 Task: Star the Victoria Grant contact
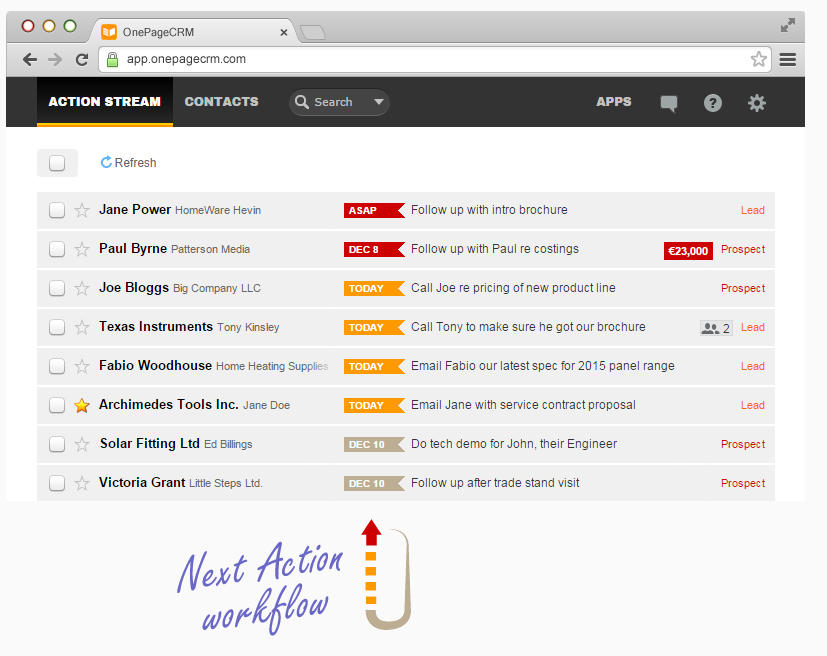coord(82,484)
